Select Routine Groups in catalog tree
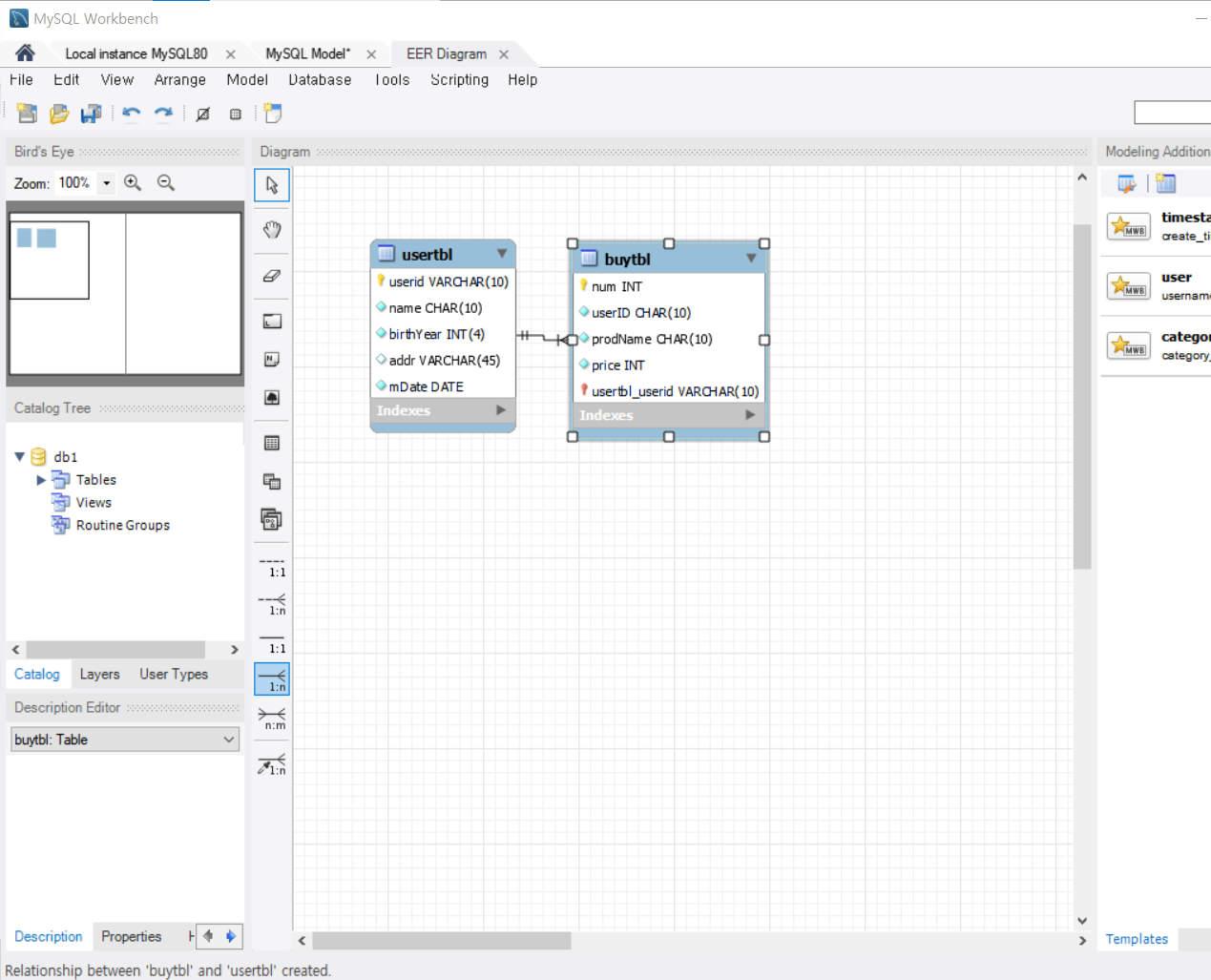Image resolution: width=1211 pixels, height=980 pixels. (x=123, y=525)
